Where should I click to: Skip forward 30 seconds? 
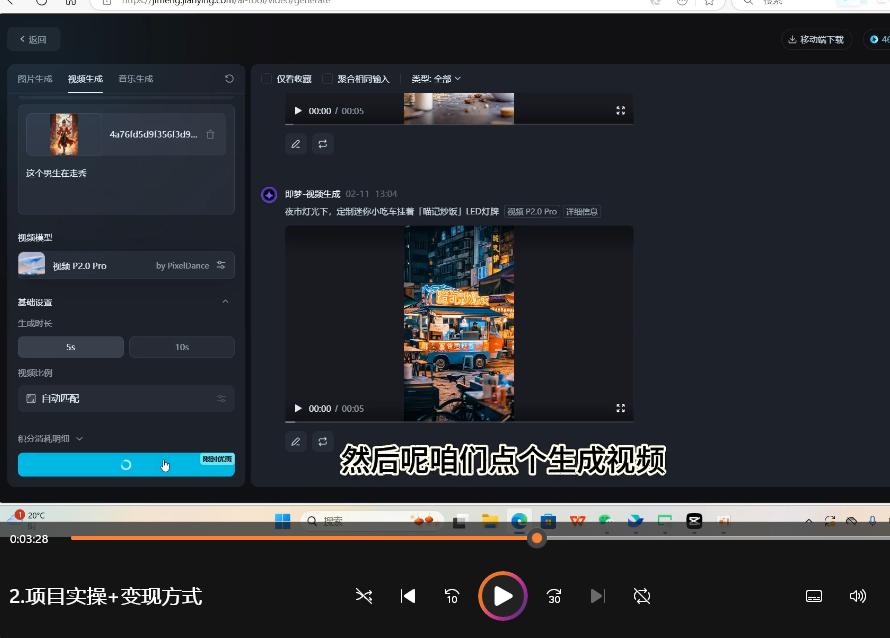click(x=554, y=596)
